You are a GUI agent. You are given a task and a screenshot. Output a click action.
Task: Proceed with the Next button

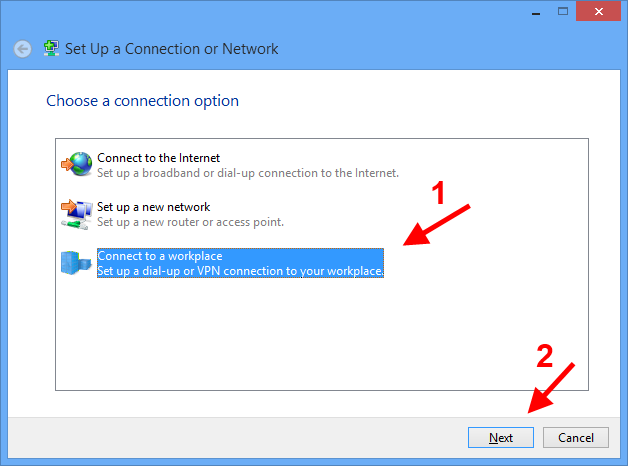click(x=501, y=437)
